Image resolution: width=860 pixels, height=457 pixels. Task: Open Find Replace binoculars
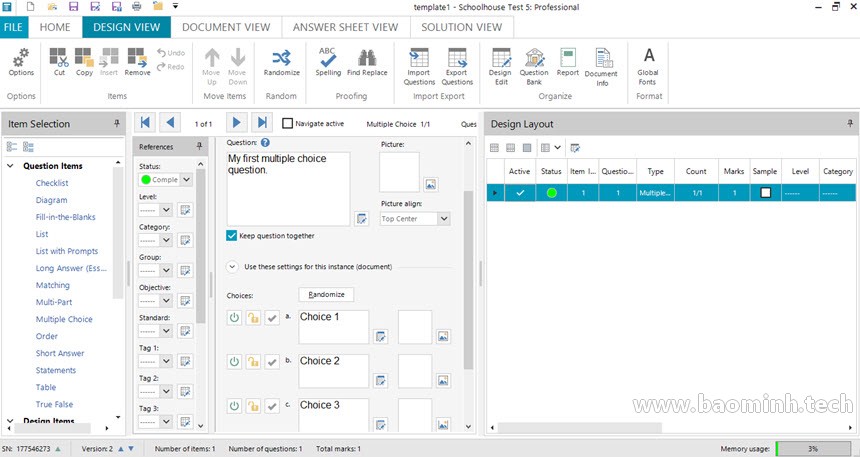367,61
